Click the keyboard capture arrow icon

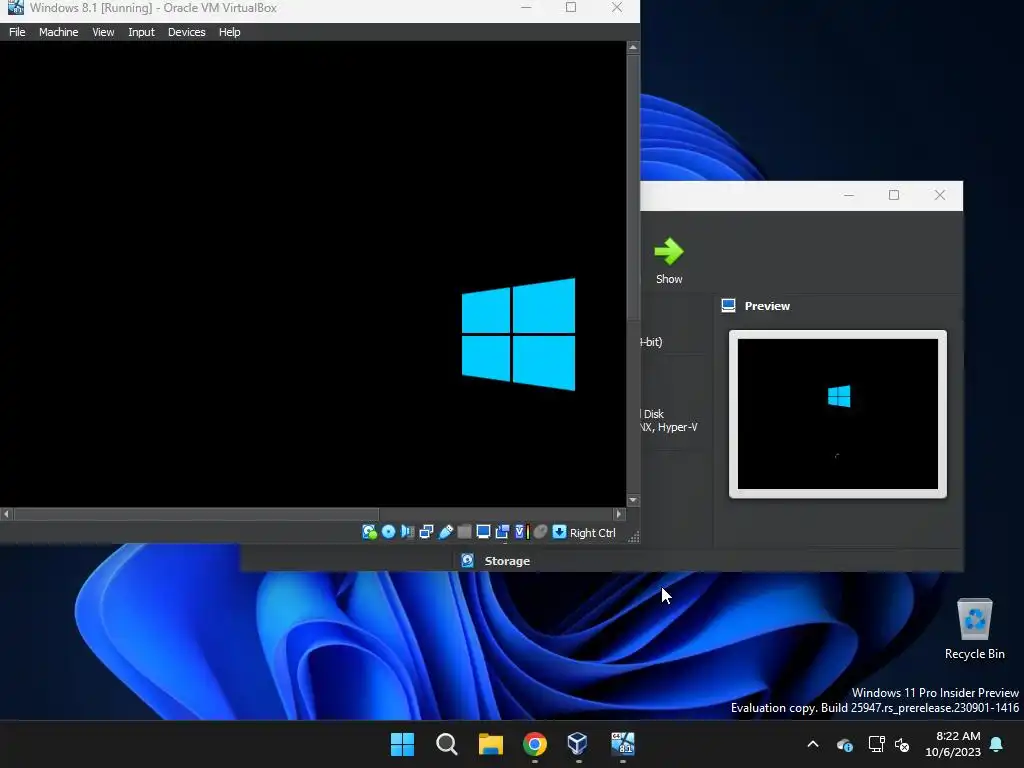[560, 532]
